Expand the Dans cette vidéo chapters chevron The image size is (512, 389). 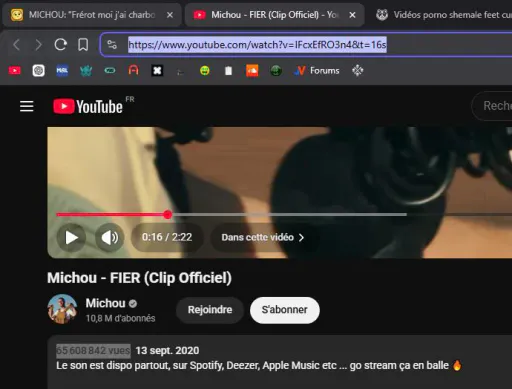pyautogui.click(x=301, y=237)
